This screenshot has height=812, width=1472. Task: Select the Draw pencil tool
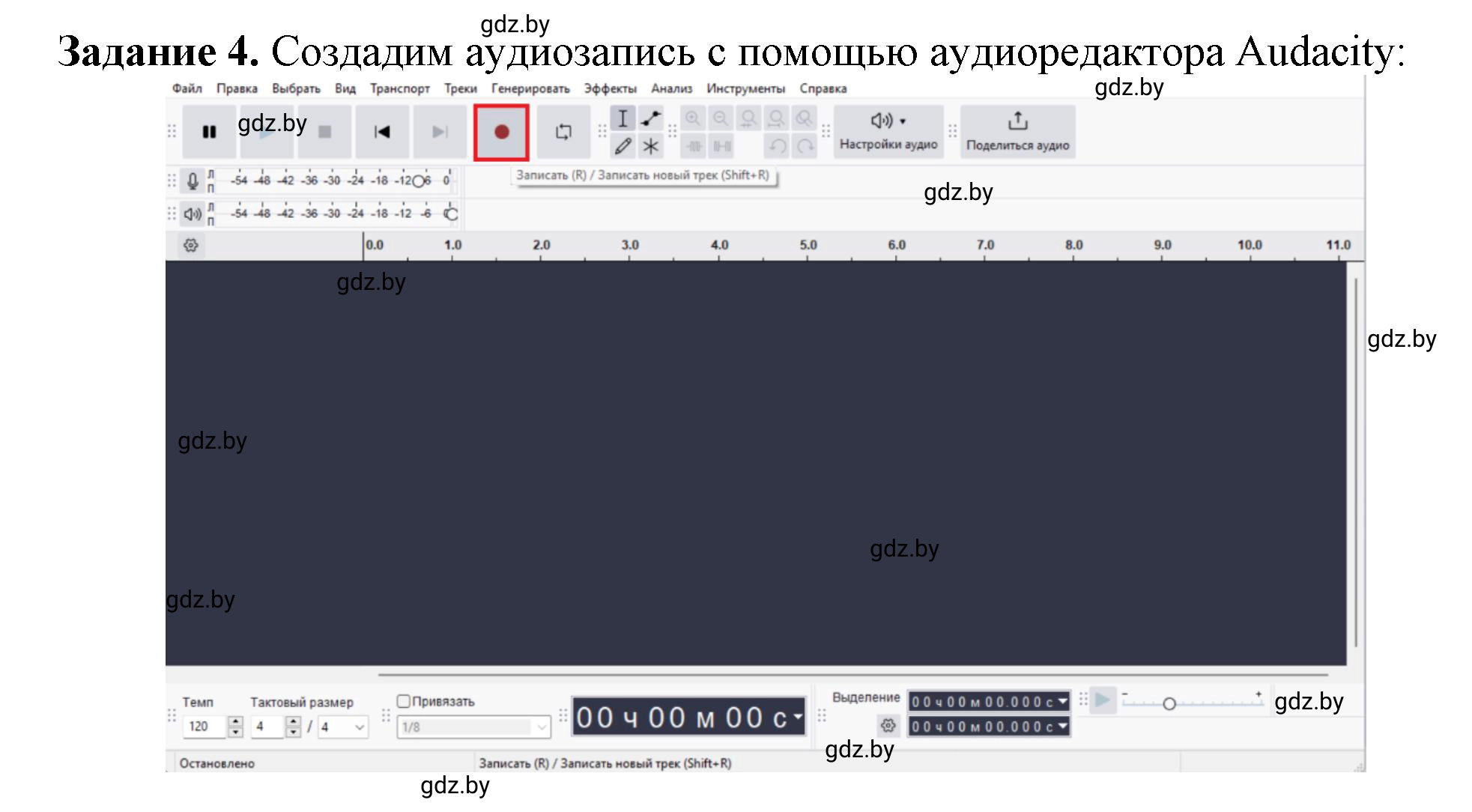point(623,146)
